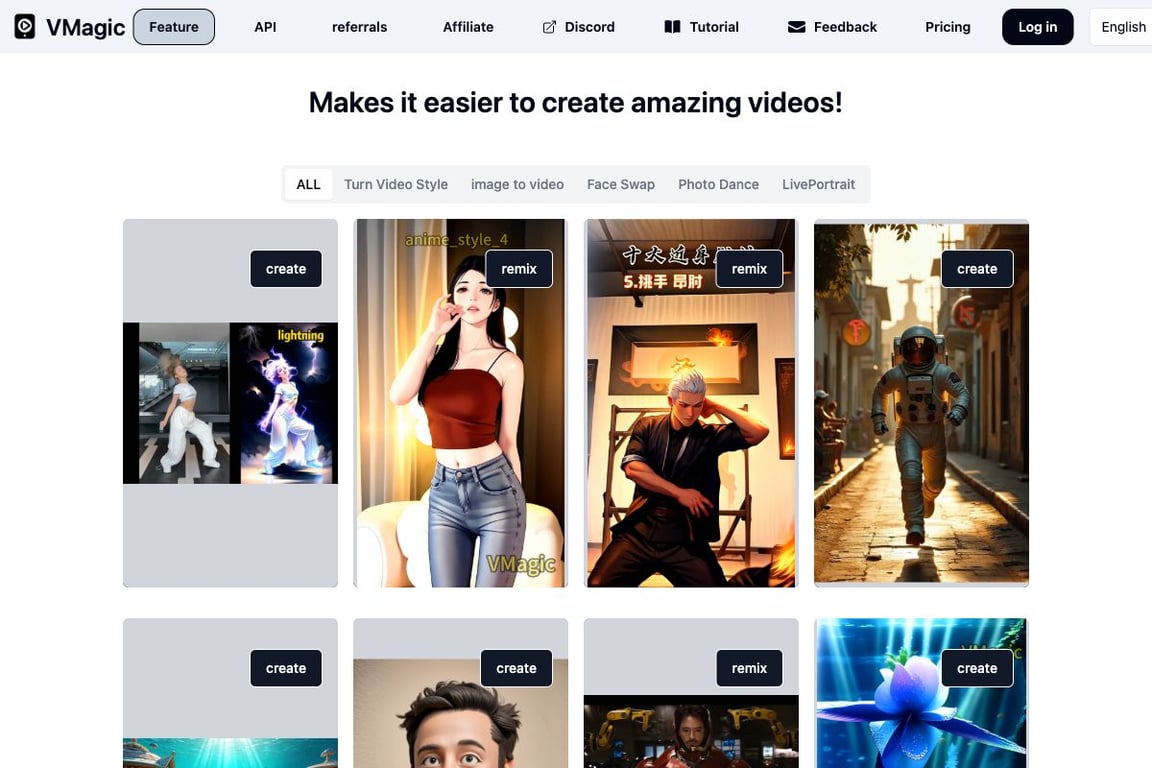This screenshot has height=768, width=1152.
Task: Click the Tutorial book icon
Action: tap(672, 26)
